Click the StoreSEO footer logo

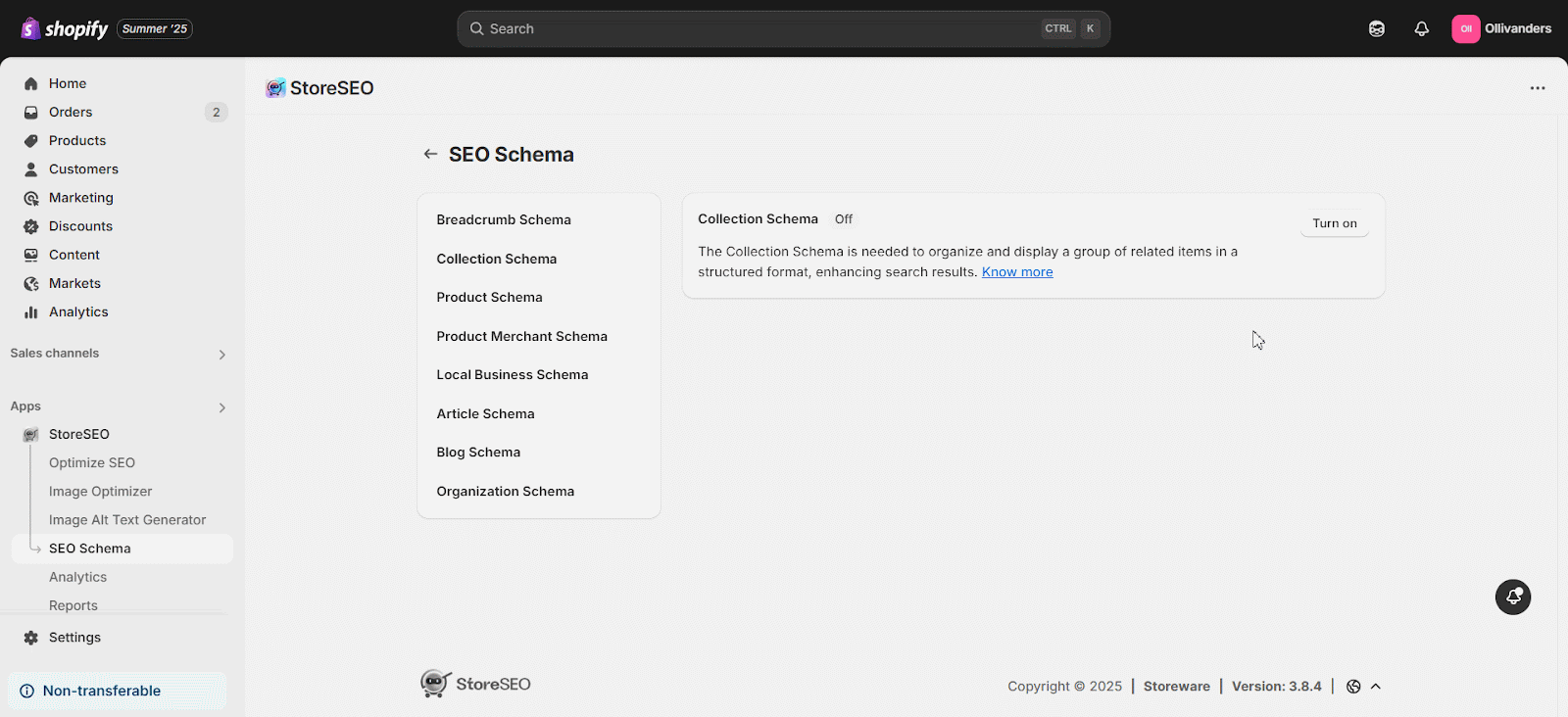(x=476, y=684)
